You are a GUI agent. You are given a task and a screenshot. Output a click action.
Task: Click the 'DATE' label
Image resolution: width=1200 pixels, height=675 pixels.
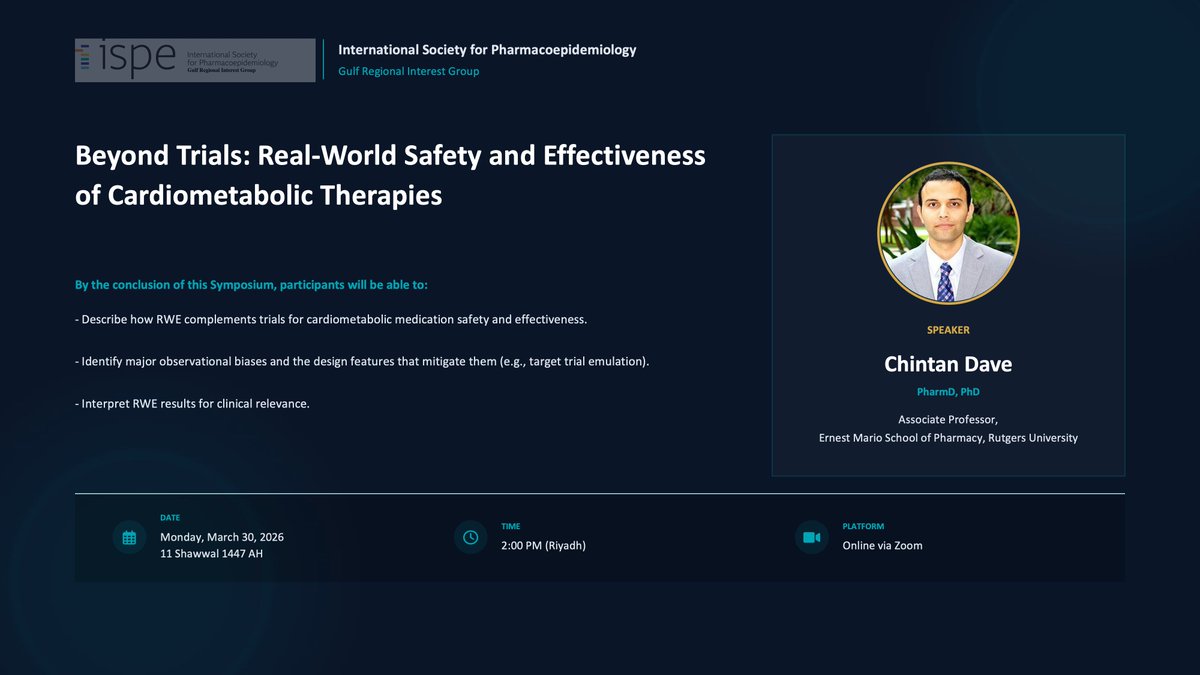click(170, 518)
